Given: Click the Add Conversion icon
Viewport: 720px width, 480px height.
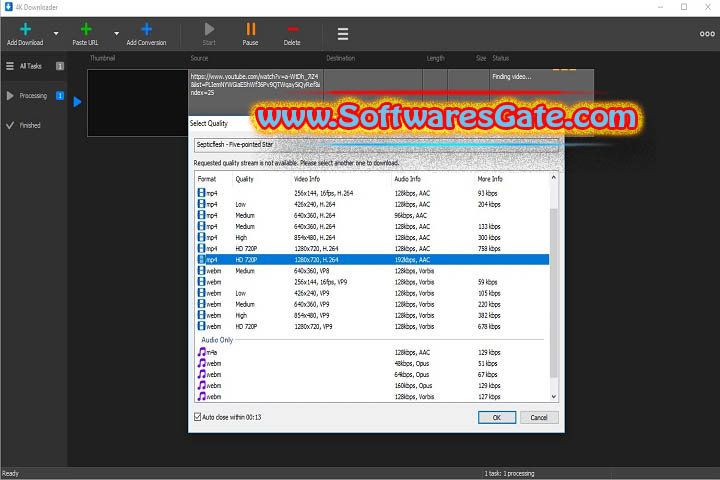Looking at the screenshot, I should pos(146,29).
